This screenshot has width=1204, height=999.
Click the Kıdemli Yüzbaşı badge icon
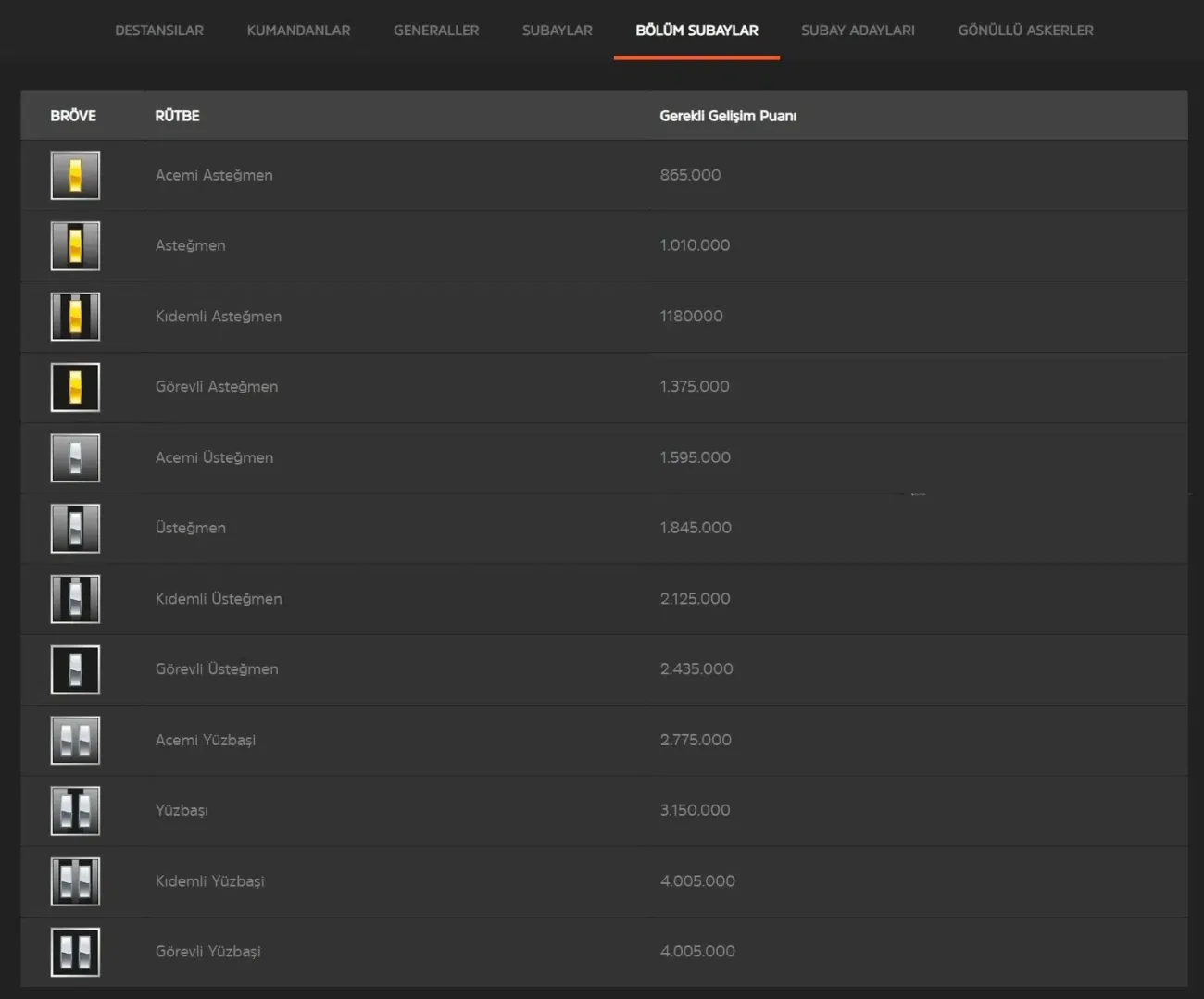pos(75,881)
